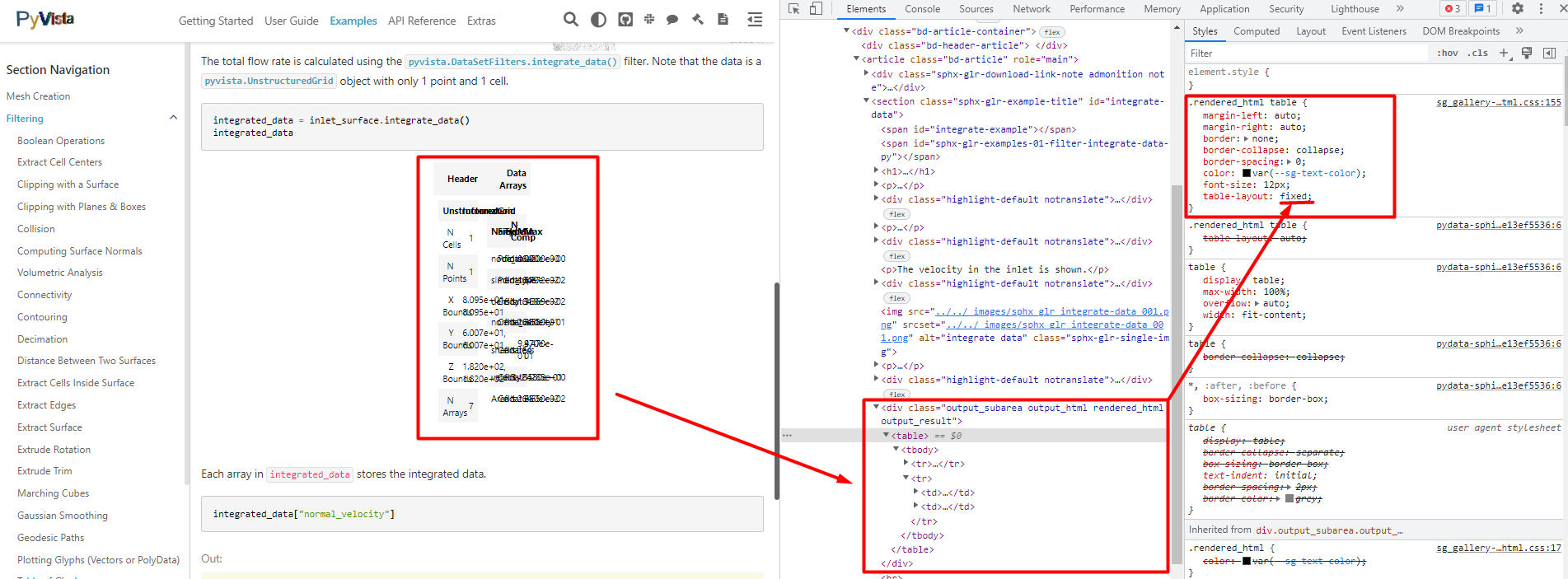Switch to the Computed styles tab
1568x579 pixels.
pyautogui.click(x=1257, y=30)
